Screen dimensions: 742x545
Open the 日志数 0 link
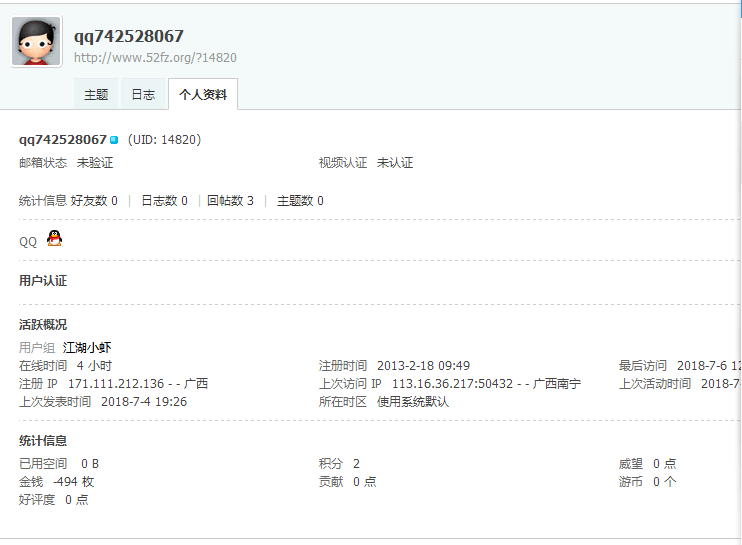(x=164, y=201)
